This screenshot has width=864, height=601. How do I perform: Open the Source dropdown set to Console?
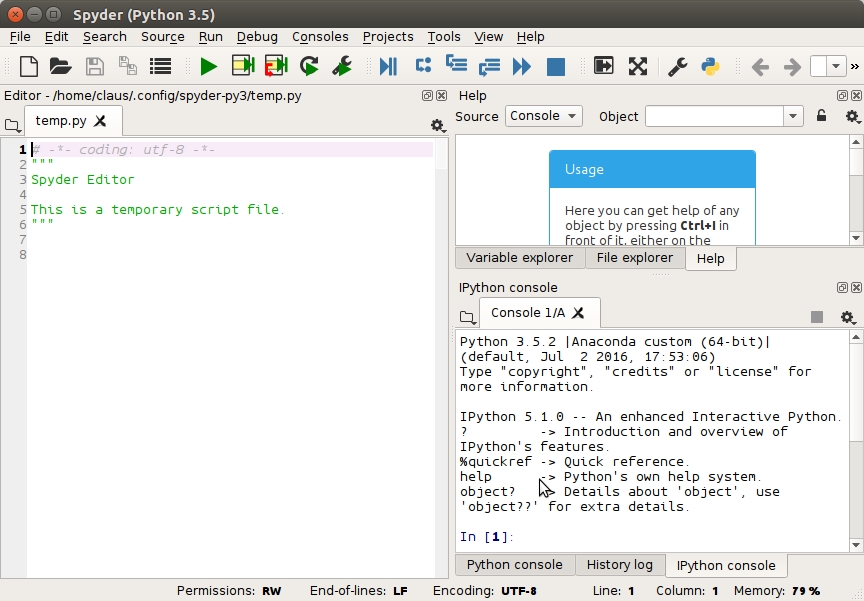pos(543,116)
